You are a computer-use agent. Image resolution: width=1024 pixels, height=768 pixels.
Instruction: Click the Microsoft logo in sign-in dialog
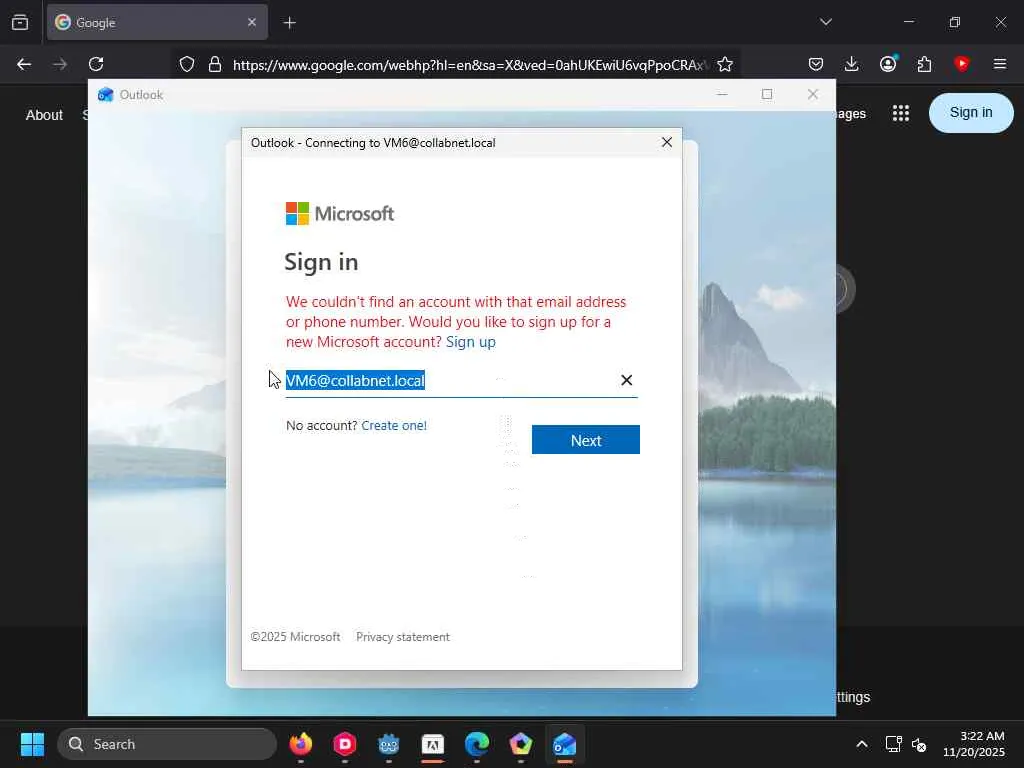[340, 214]
